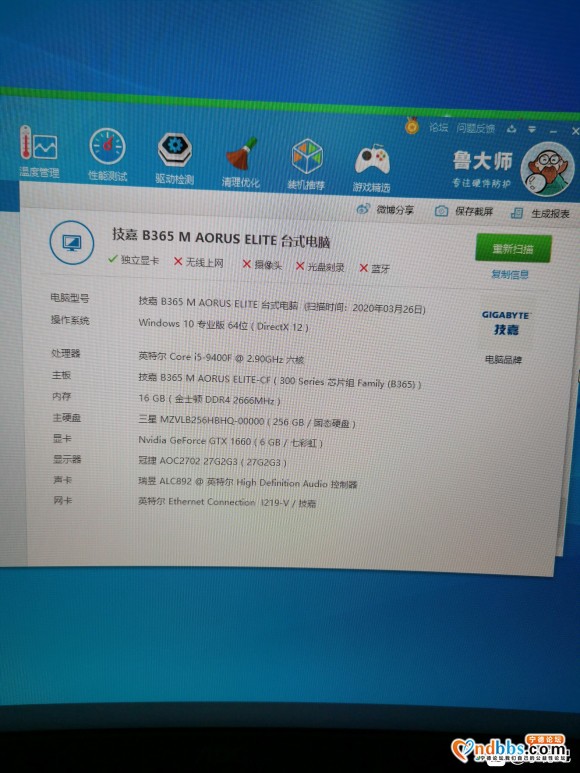
Task: Click the 内存 row label
Action: [62, 396]
